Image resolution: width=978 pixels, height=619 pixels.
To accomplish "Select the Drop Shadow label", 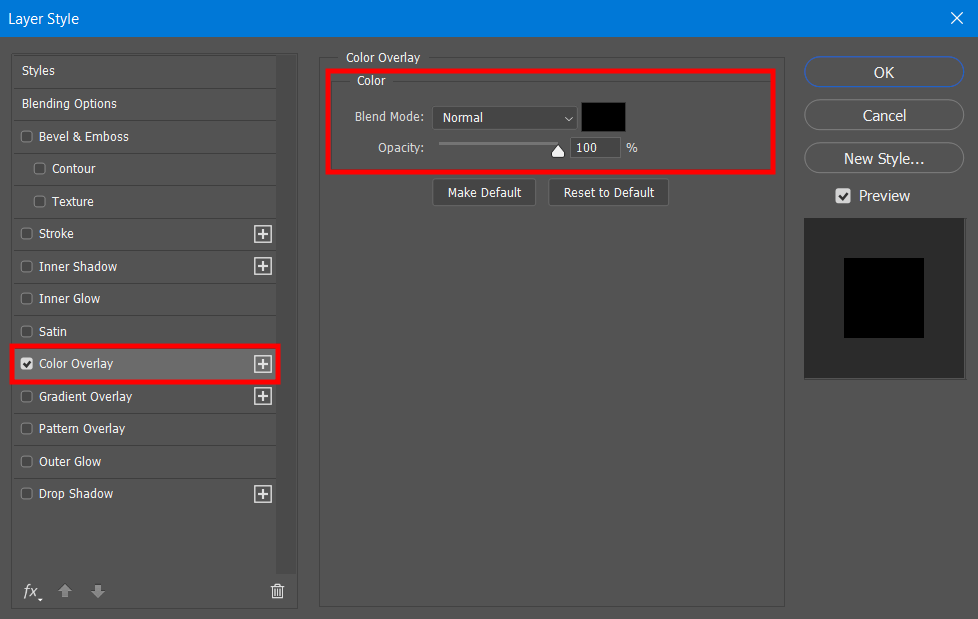I will click(x=76, y=494).
